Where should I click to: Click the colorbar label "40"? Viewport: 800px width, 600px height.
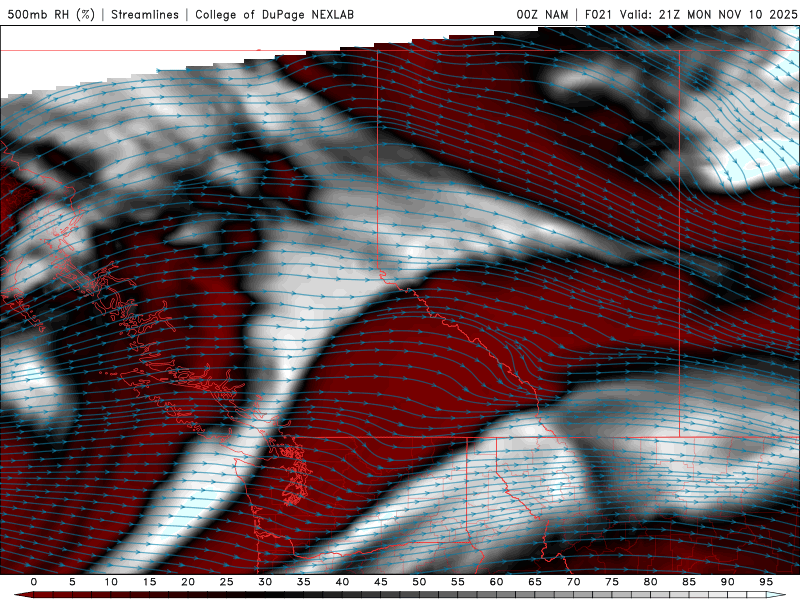coord(342,582)
